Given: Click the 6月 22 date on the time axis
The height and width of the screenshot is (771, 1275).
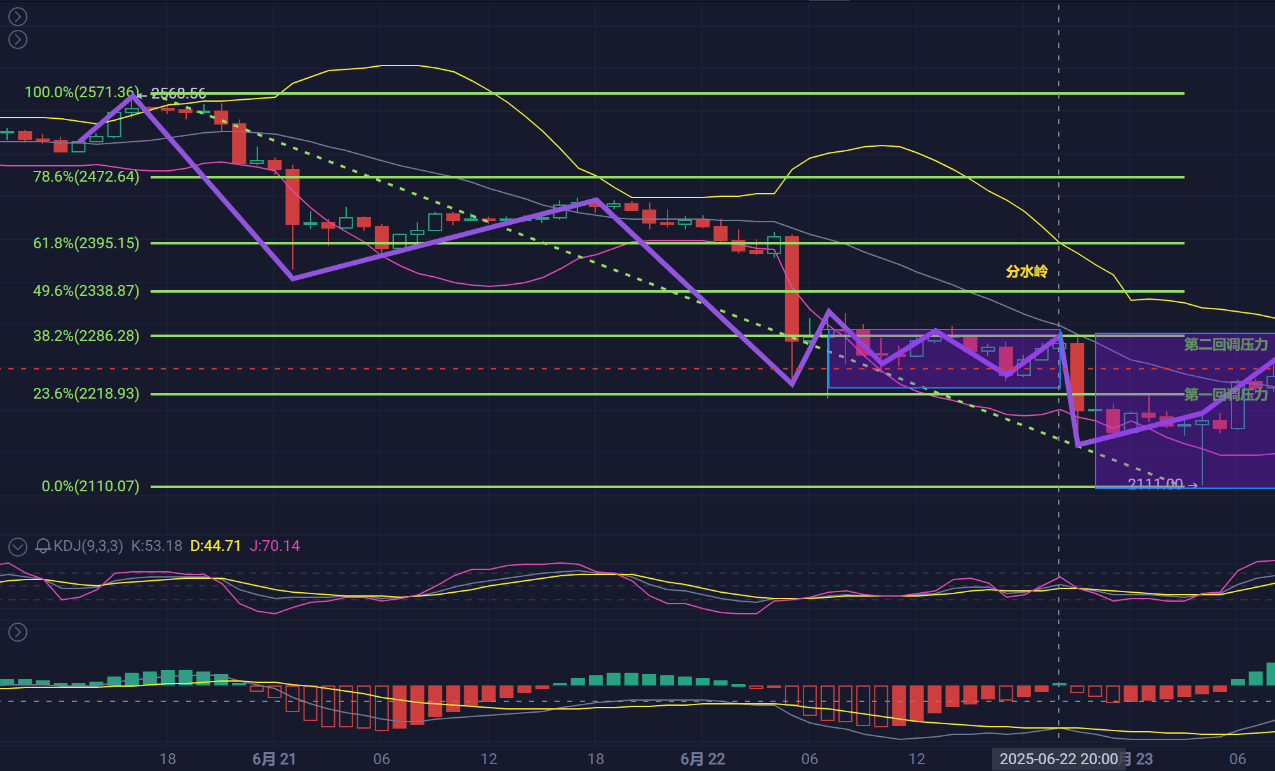Looking at the screenshot, I should (702, 759).
